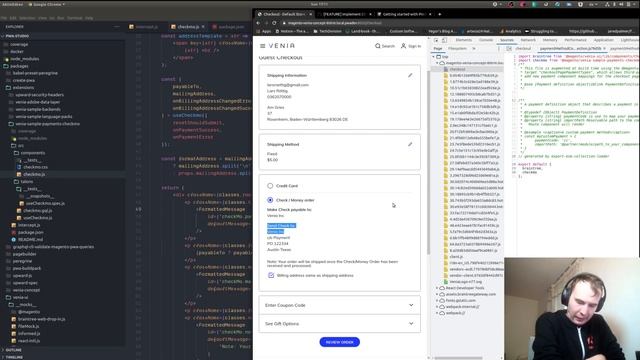Edit Shipping Method with pencil icon
This screenshot has width=640, height=360.
tap(410, 144)
